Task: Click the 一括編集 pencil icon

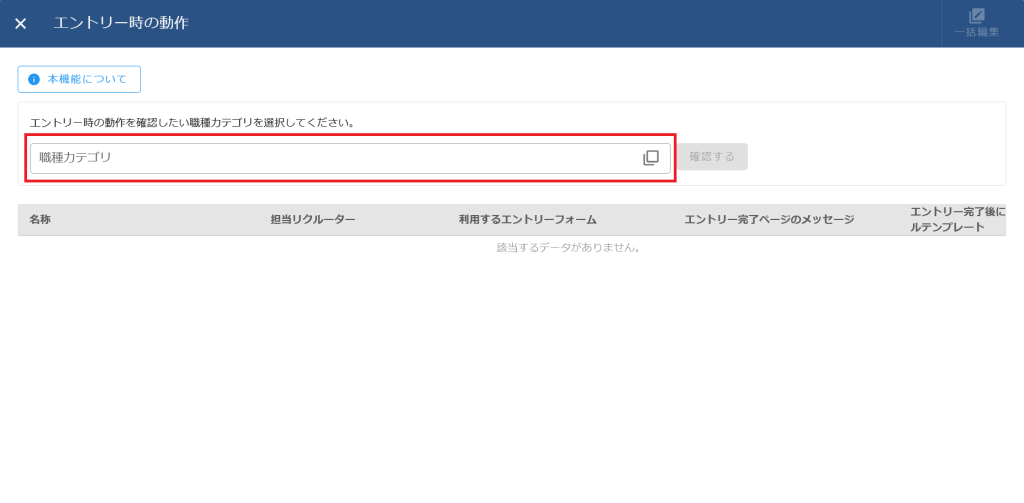Action: tap(976, 16)
